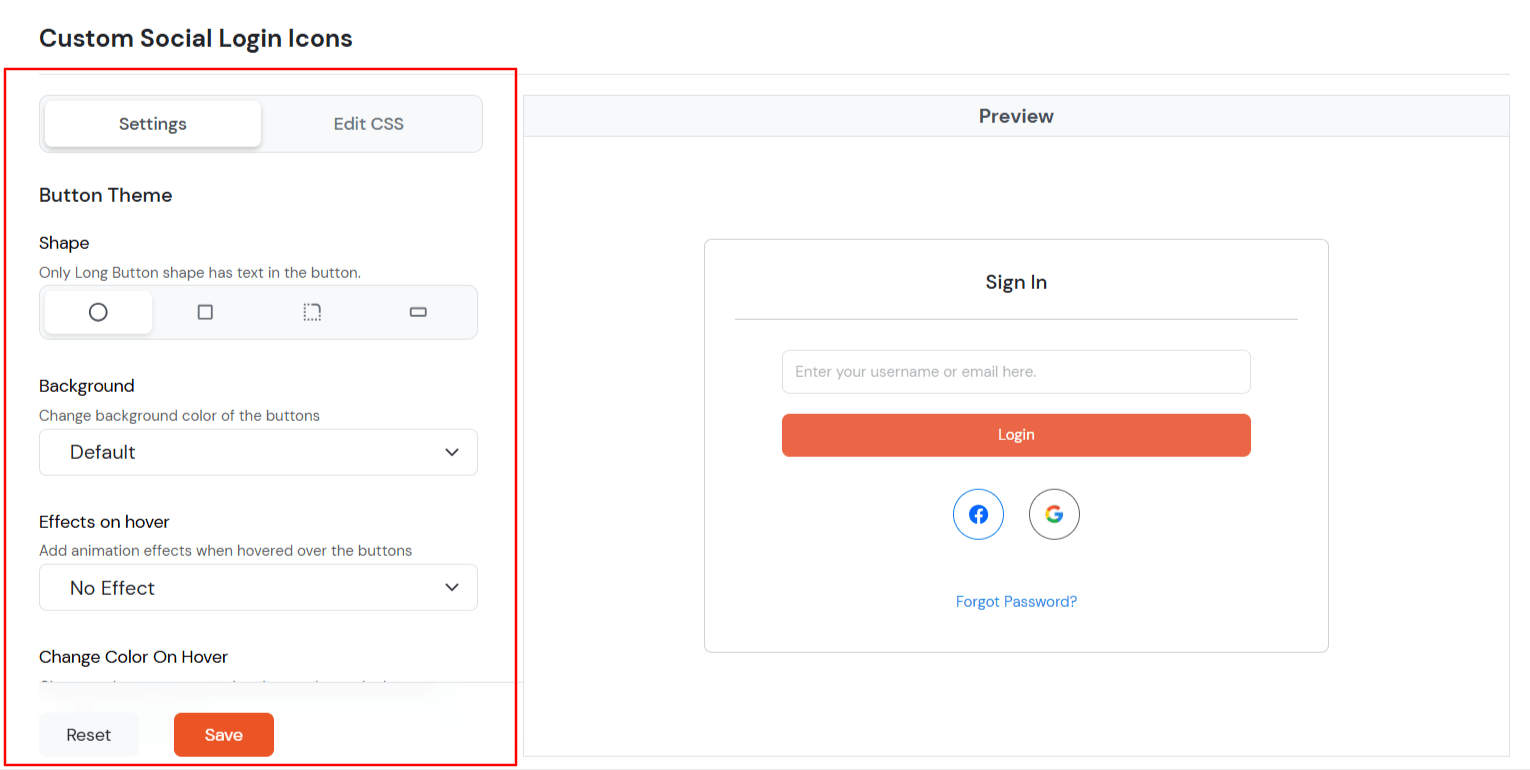Image resolution: width=1530 pixels, height=770 pixels.
Task: Click the Sign In heading in preview
Action: (x=1016, y=282)
